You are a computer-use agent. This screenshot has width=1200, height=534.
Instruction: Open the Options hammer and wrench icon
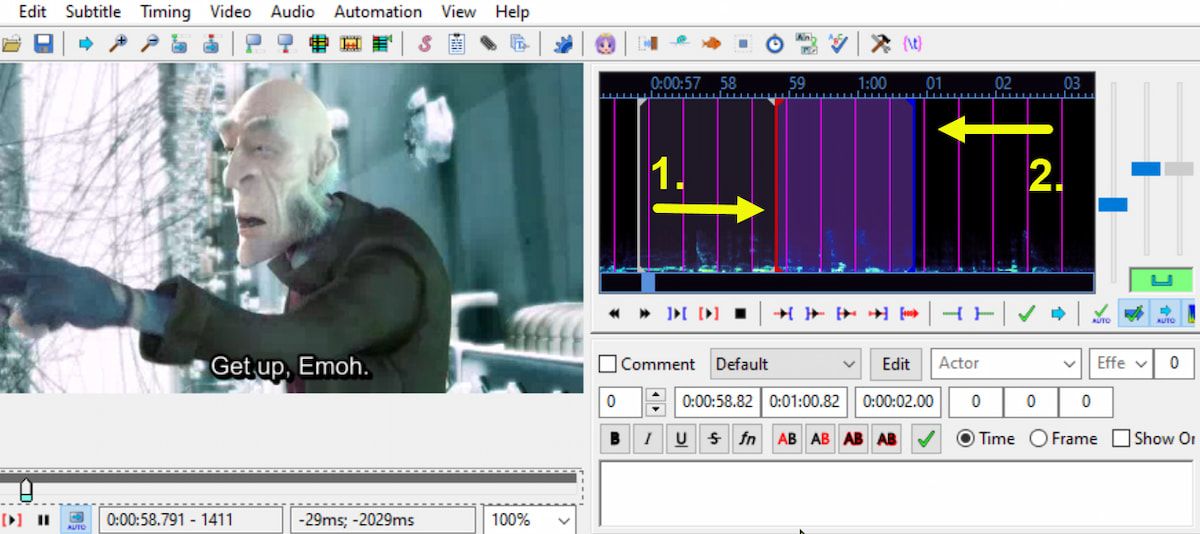click(x=881, y=44)
